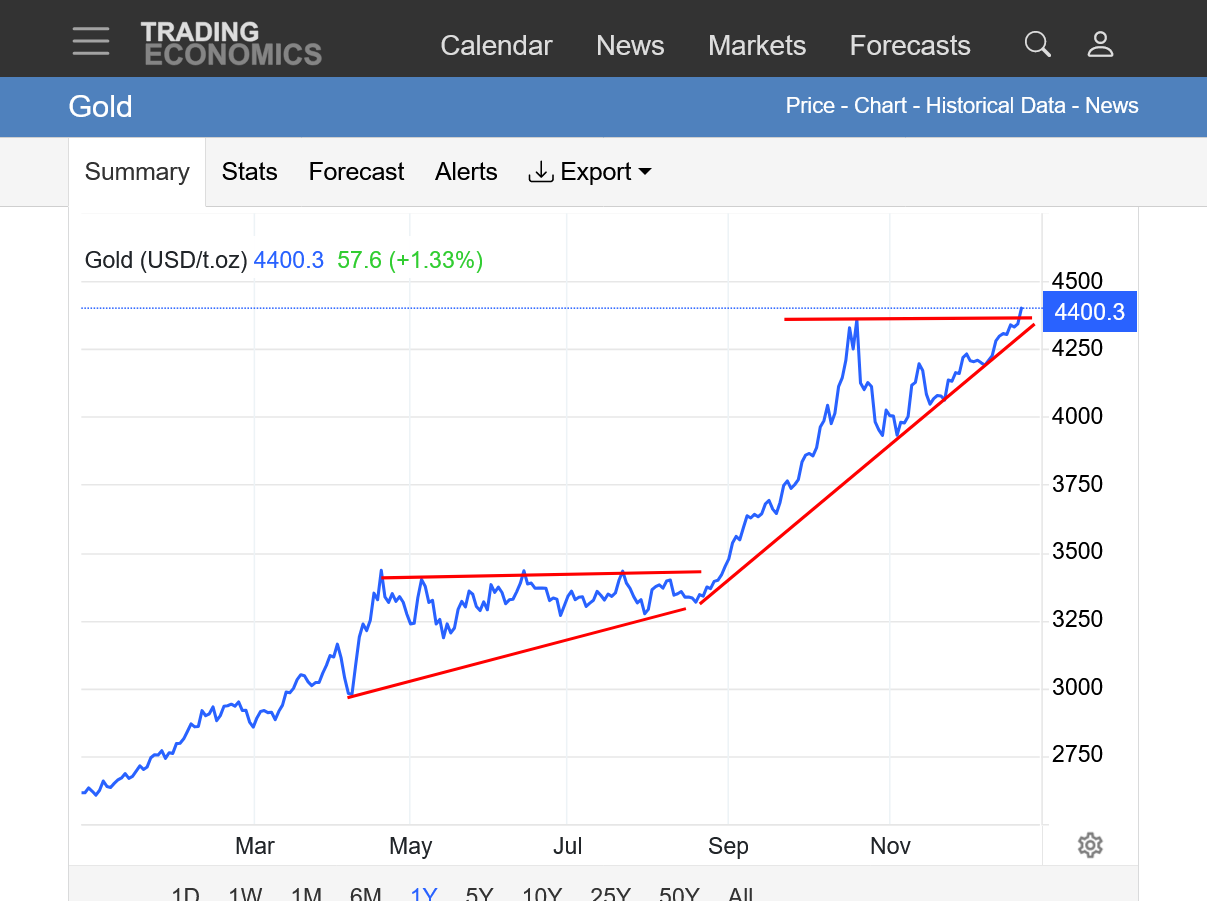1207x901 pixels.
Task: Go to Calendar in top navigation
Action: coord(496,46)
